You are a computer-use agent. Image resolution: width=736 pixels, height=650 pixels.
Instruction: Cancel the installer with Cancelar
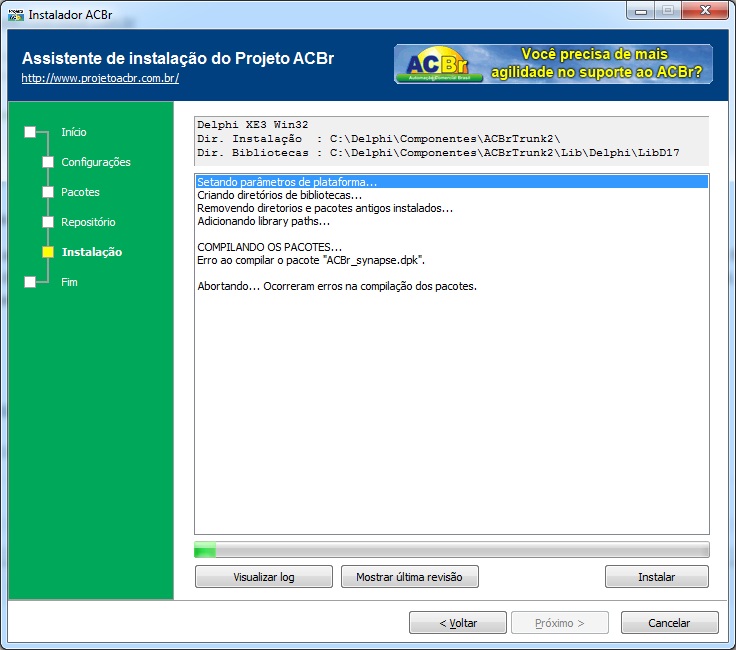pos(669,623)
